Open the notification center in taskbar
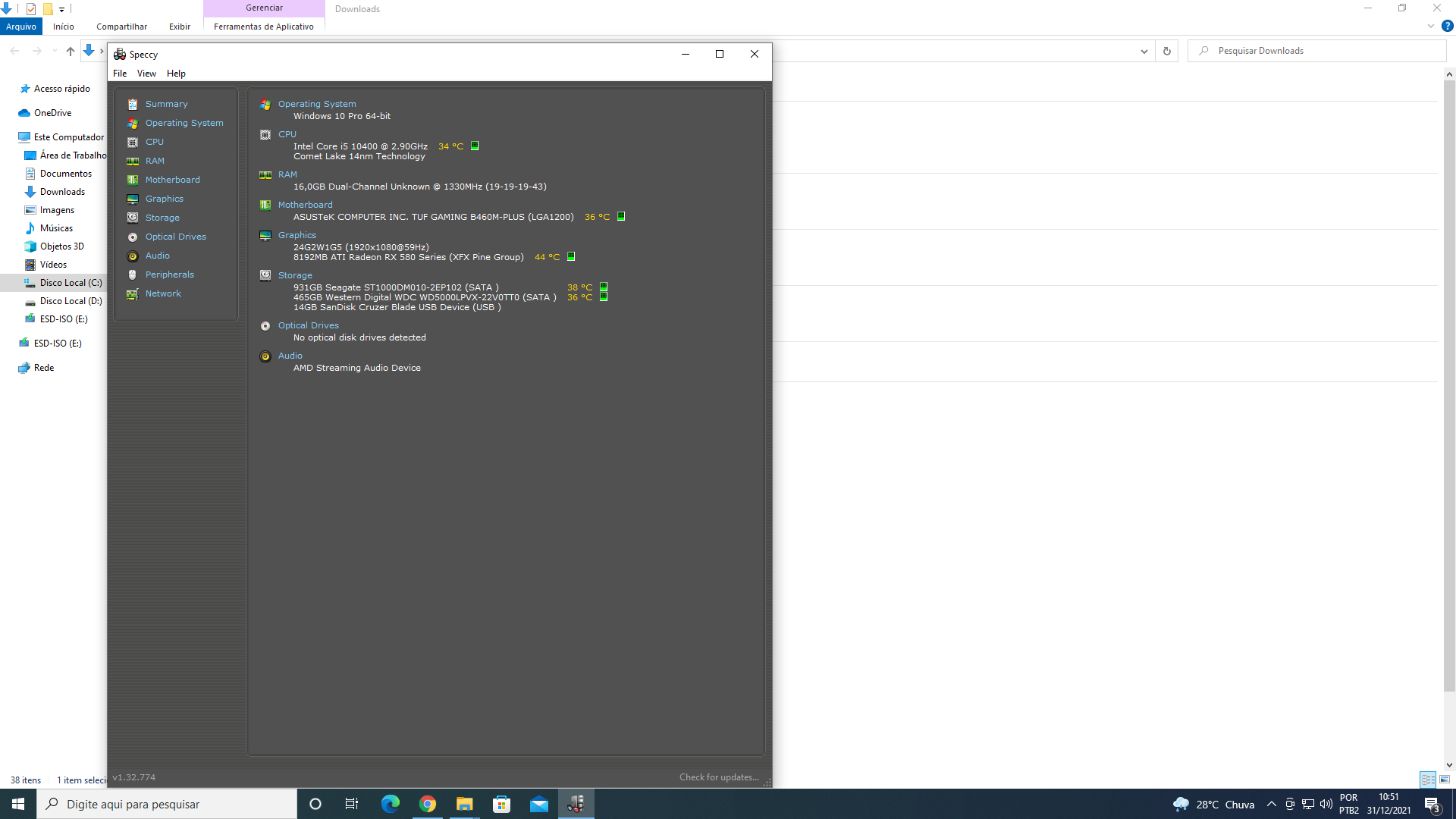Viewport: 1456px width, 819px height. (x=1432, y=805)
